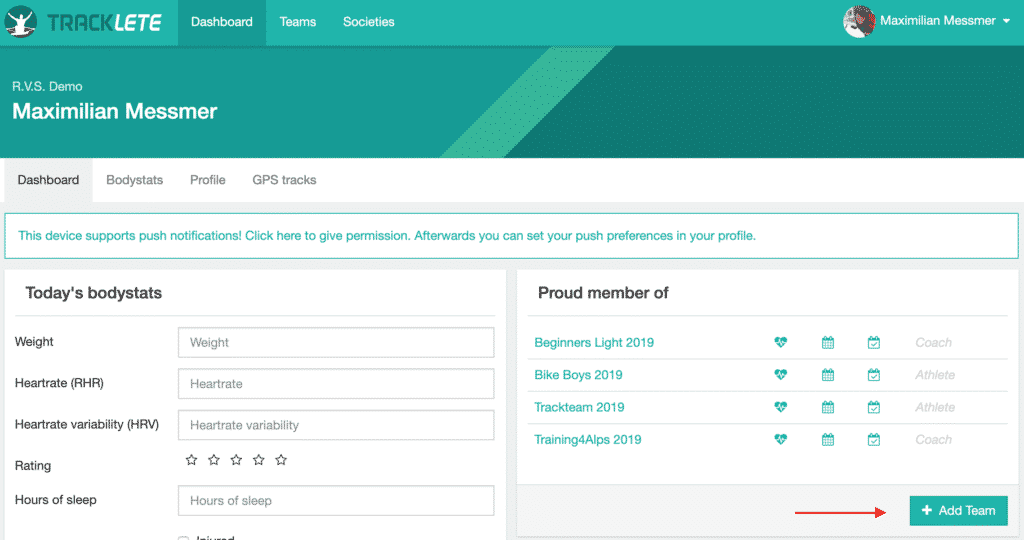
Task: Open Societies in top navigation
Action: pyautogui.click(x=369, y=22)
